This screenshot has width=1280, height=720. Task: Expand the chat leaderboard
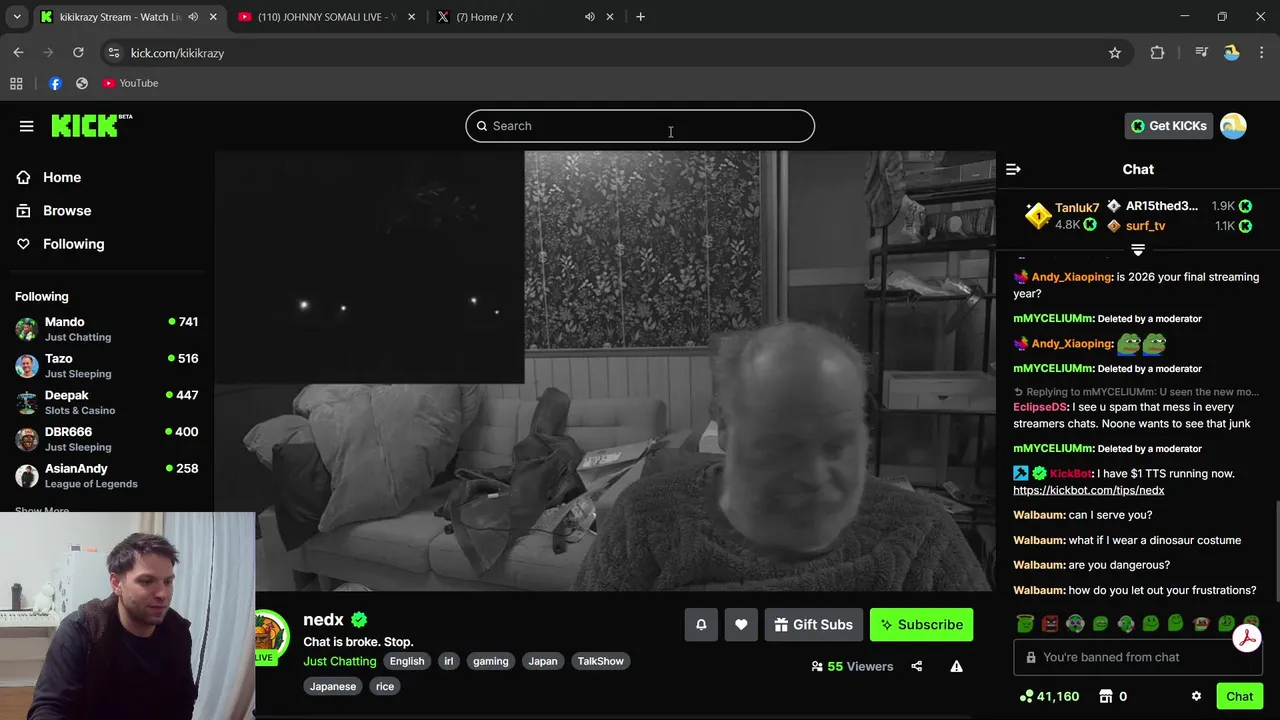coord(1138,249)
